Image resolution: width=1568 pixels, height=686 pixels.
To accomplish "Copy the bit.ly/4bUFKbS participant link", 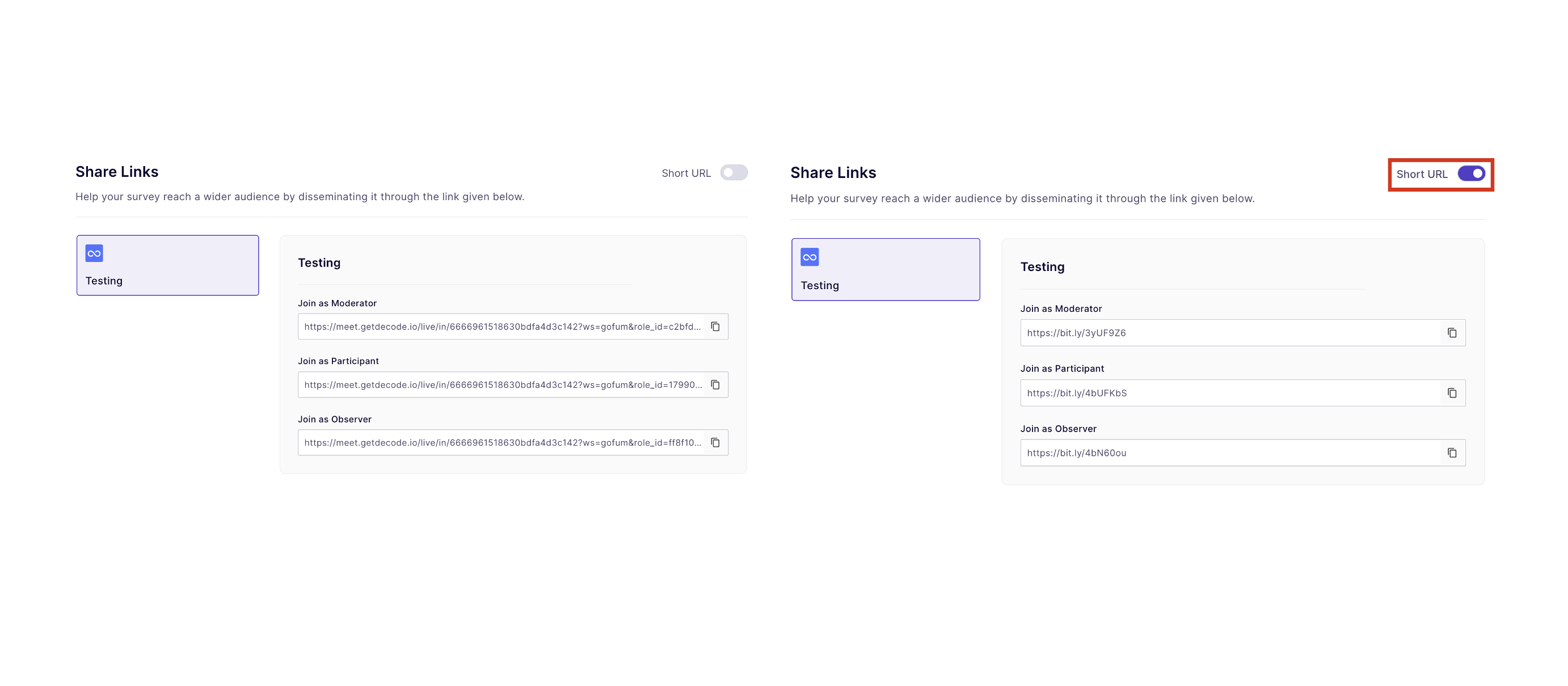I will pos(1452,393).
